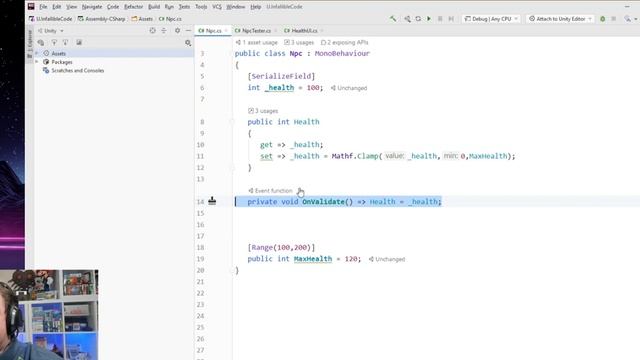The width and height of the screenshot is (640, 360).
Task: Open the Refactor menu
Action: [133, 7]
